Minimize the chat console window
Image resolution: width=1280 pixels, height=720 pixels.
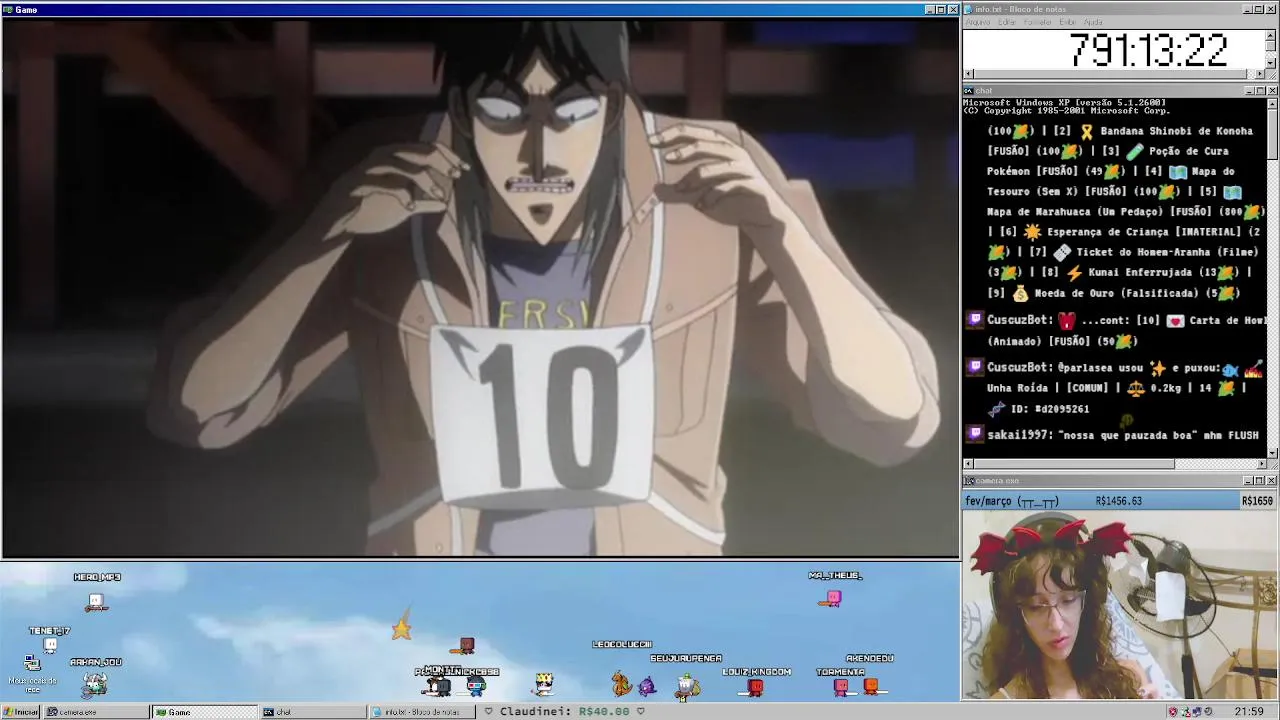[1248, 91]
